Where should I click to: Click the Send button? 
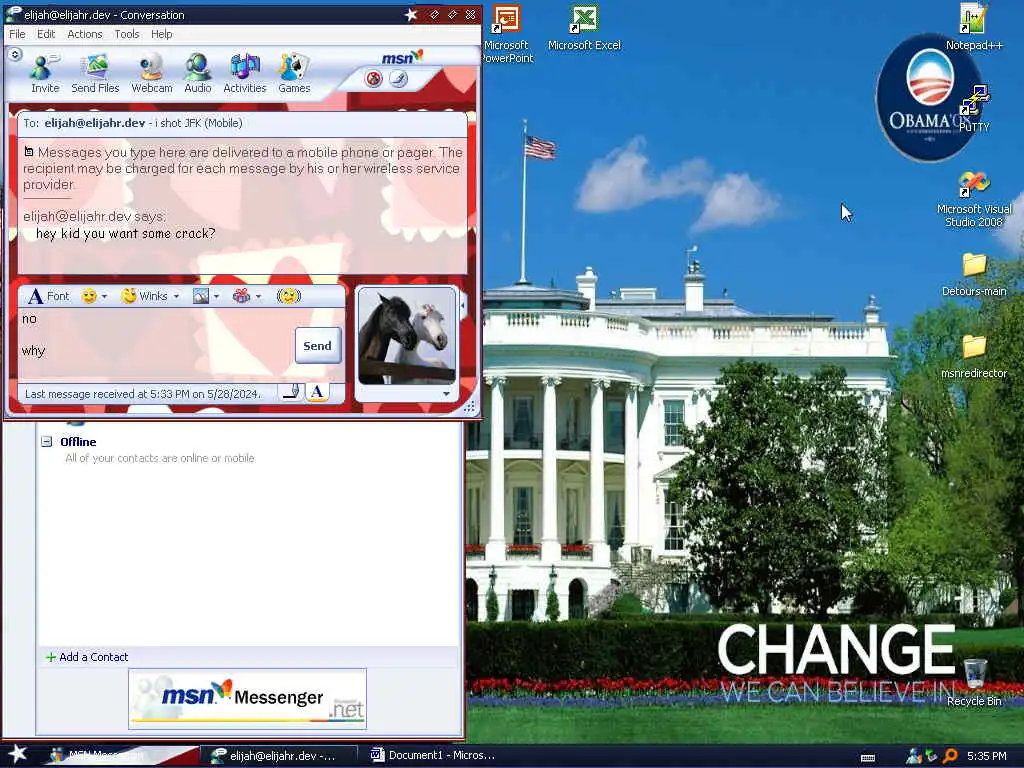coord(317,345)
